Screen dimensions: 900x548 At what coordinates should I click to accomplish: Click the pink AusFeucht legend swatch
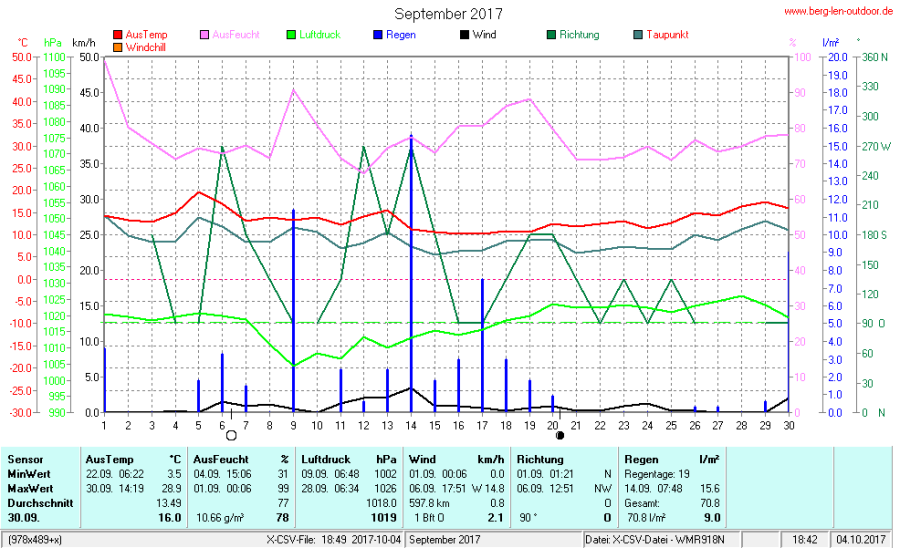click(x=205, y=35)
